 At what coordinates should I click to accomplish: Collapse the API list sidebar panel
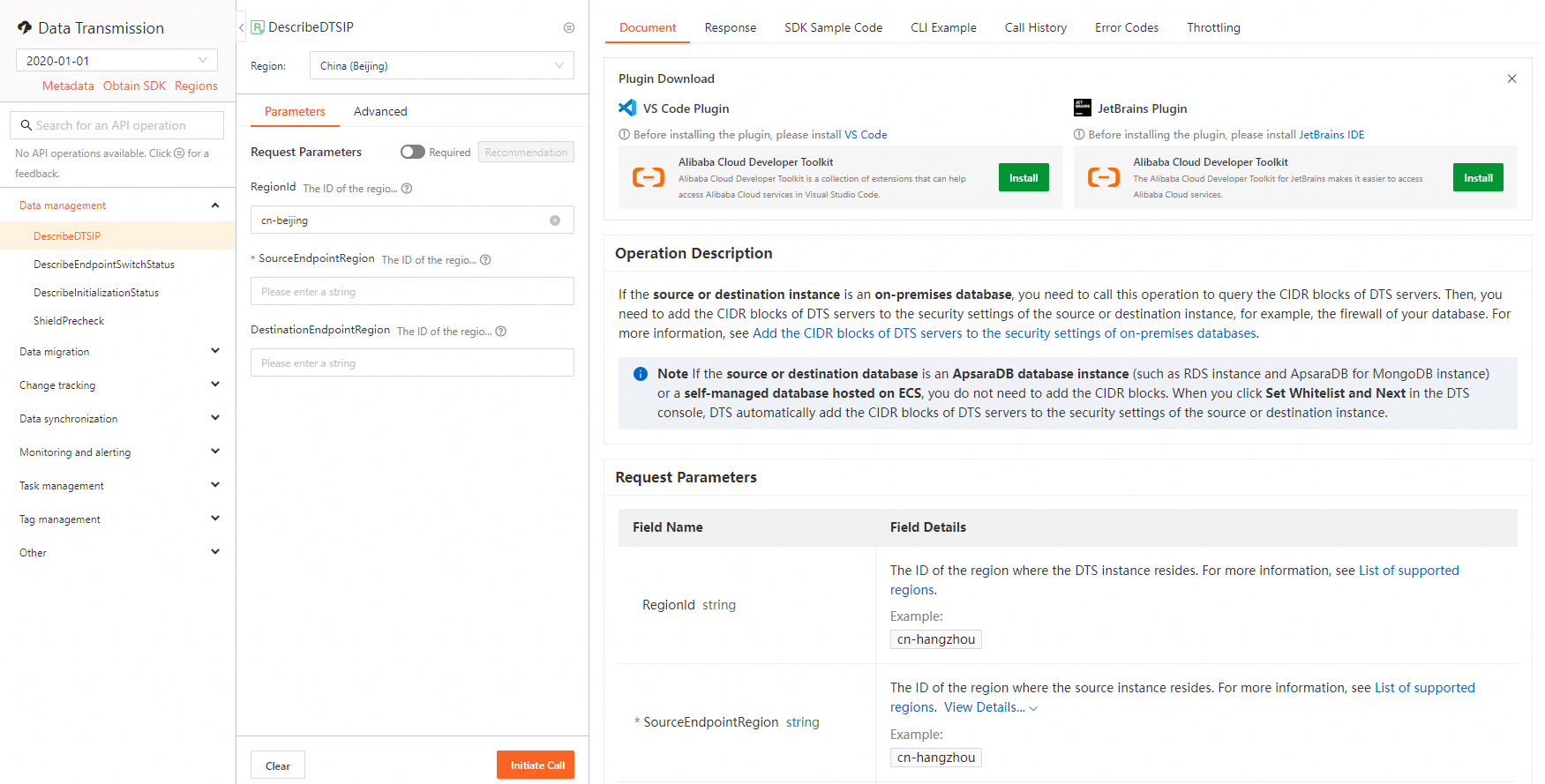[242, 28]
